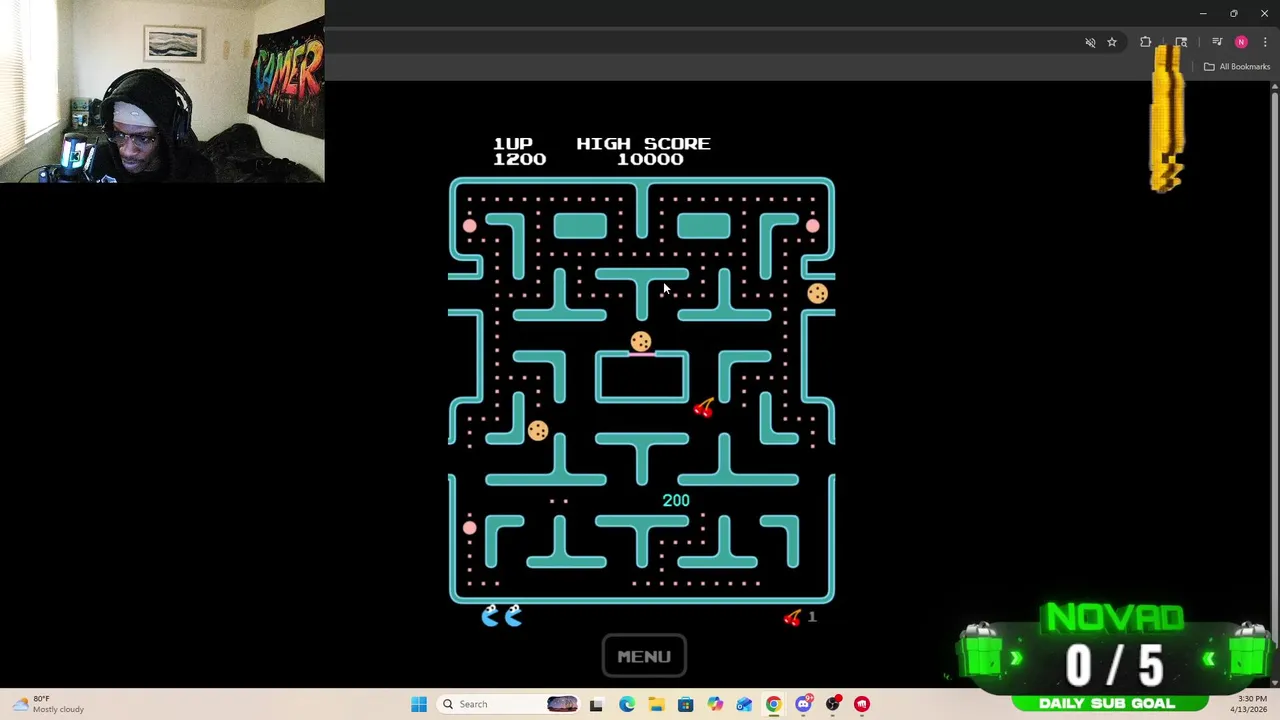The height and width of the screenshot is (720, 1280).
Task: Open Task View from the taskbar
Action: [596, 704]
